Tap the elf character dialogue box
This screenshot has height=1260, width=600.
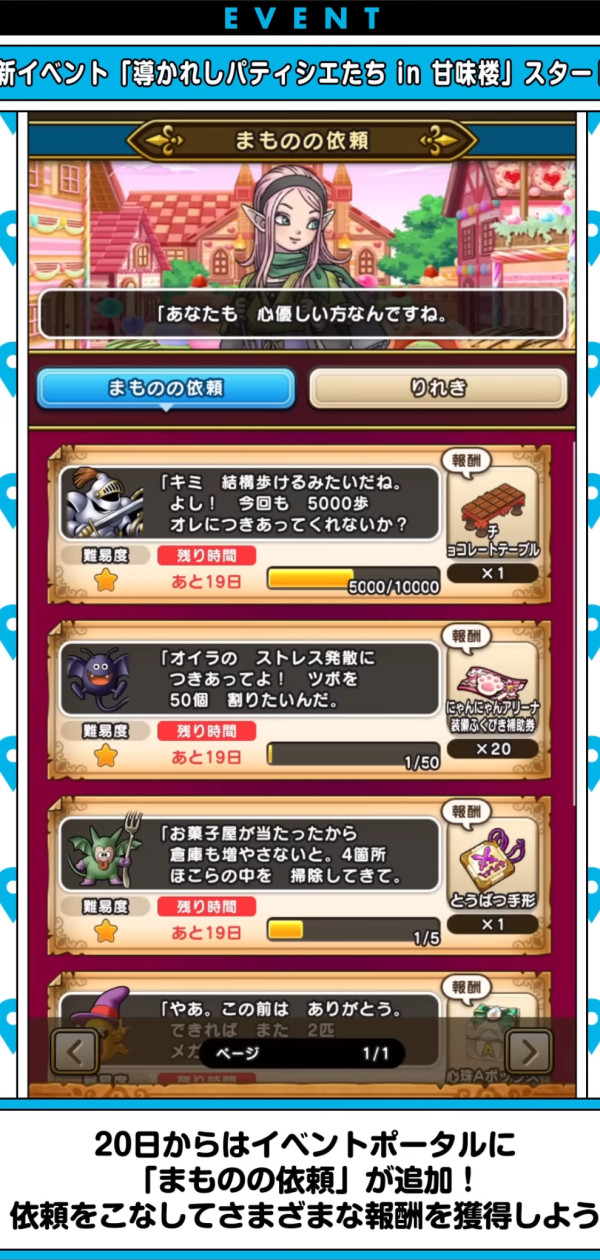point(301,314)
